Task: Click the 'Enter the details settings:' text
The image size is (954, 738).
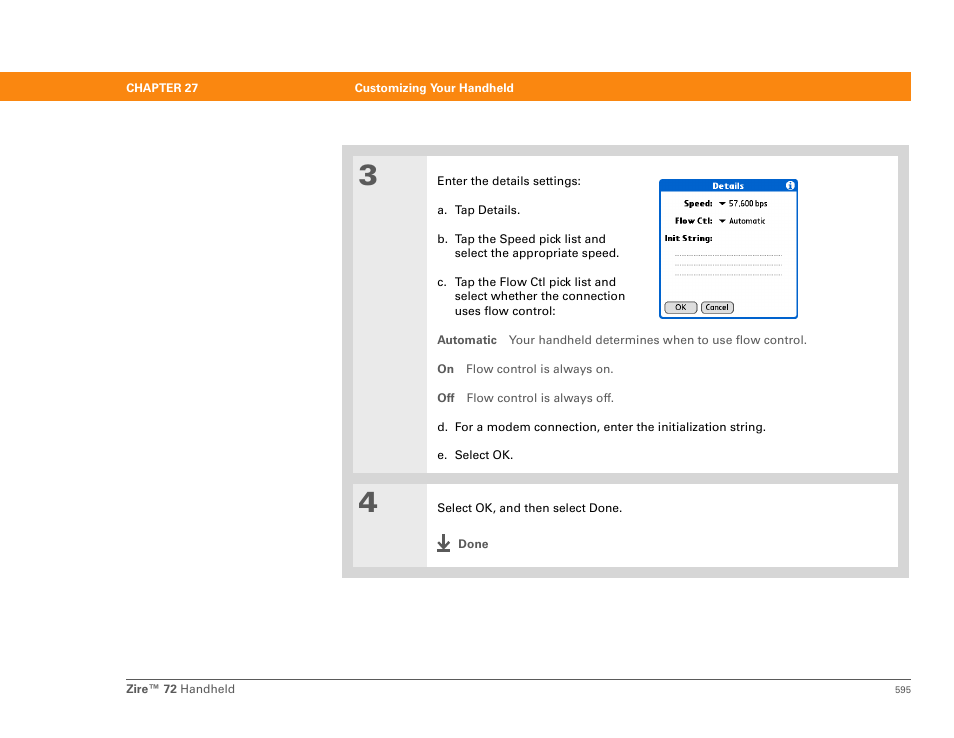Action: 509,181
